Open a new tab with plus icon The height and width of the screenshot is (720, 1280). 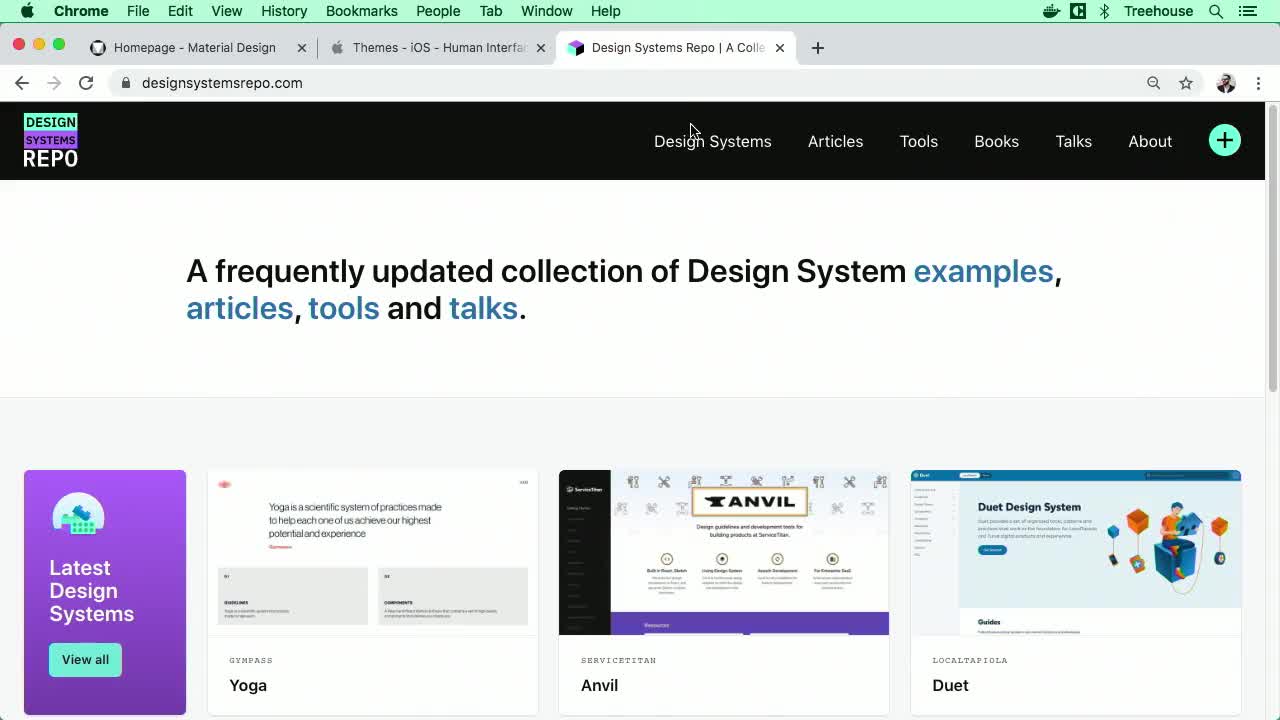(817, 48)
